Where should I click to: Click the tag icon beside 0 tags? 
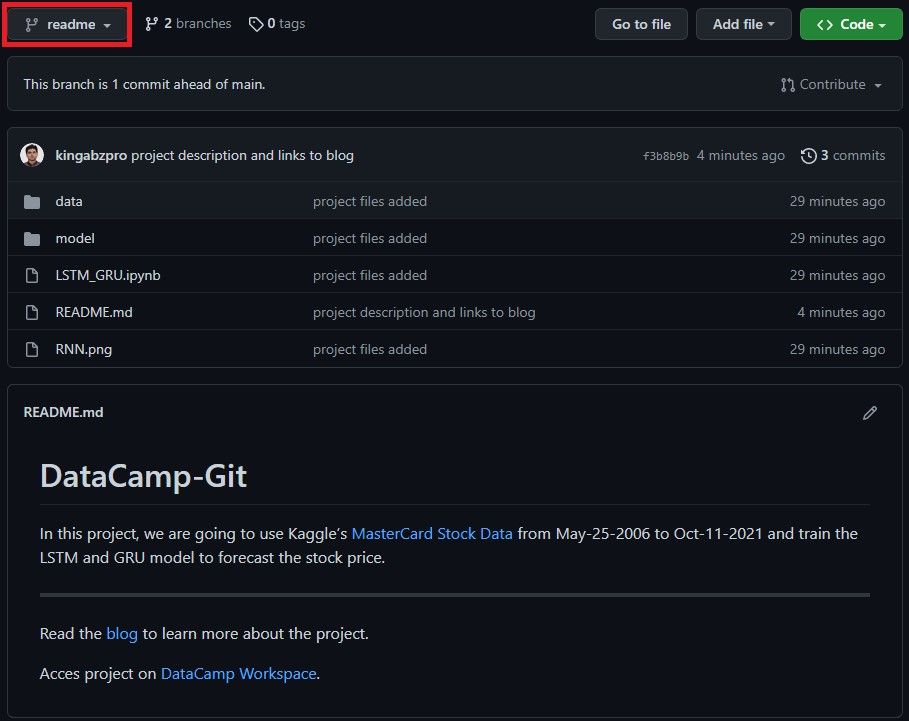[x=256, y=24]
